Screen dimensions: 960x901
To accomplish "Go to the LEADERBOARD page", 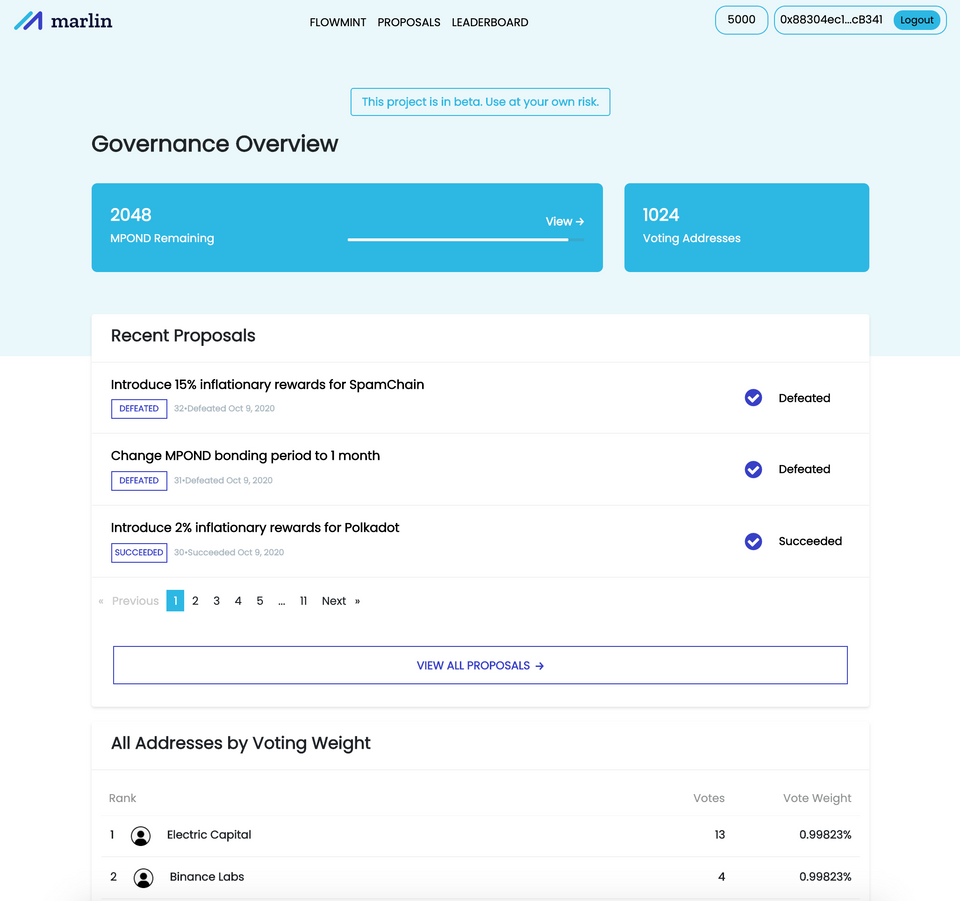I will coord(490,22).
